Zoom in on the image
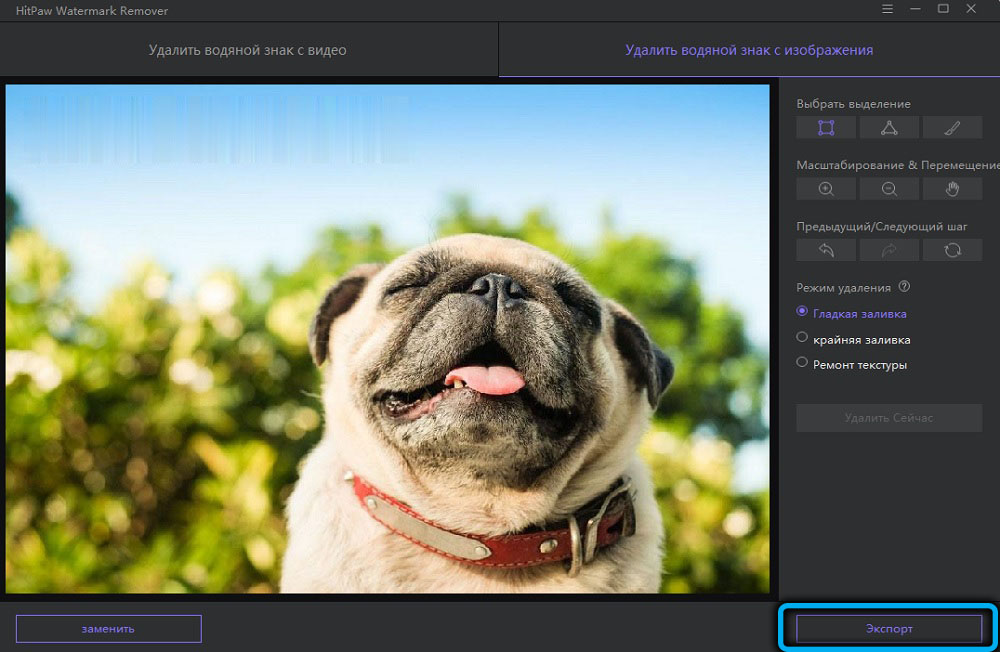The image size is (1000, 652). click(x=825, y=188)
